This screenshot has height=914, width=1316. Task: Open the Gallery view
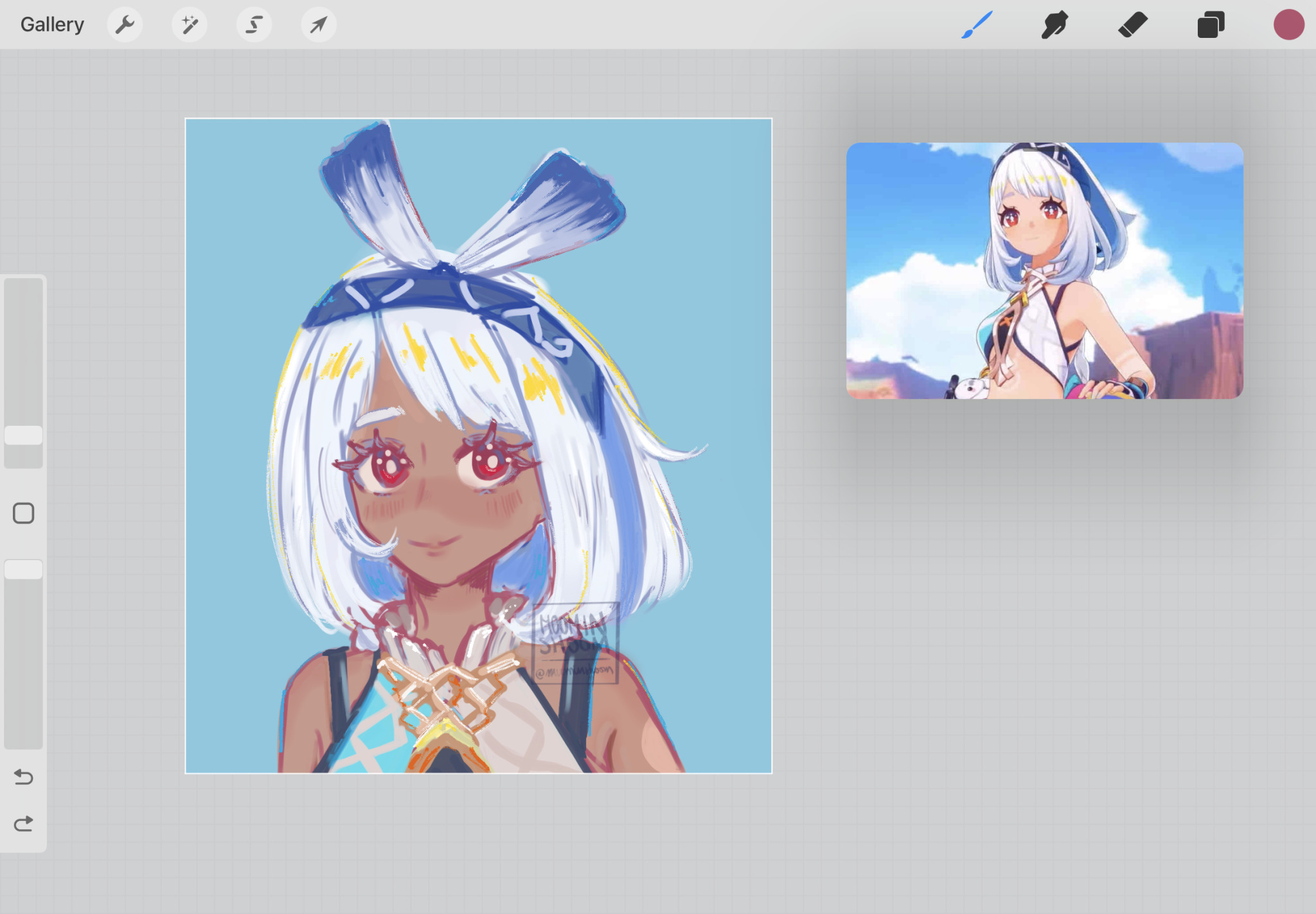coord(52,24)
